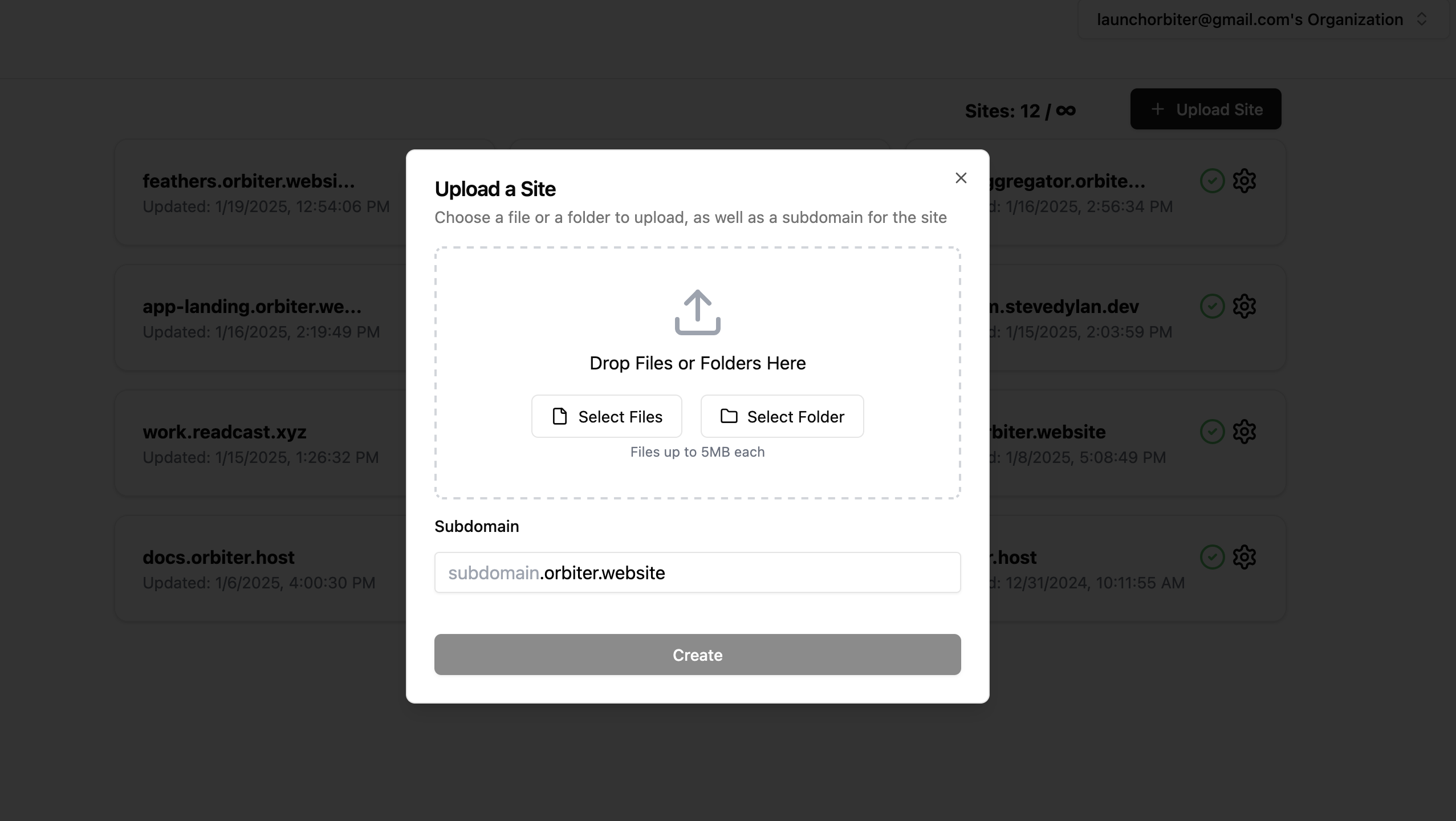This screenshot has width=1456, height=821.
Task: Click status checkmark for the site updated 1/8/2025
Action: pyautogui.click(x=1212, y=432)
